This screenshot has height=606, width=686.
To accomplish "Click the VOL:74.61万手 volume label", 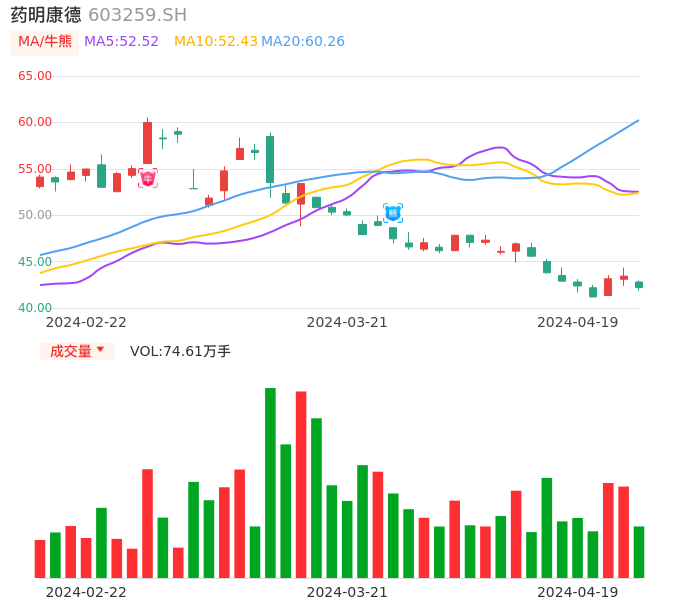I will 180,351.
